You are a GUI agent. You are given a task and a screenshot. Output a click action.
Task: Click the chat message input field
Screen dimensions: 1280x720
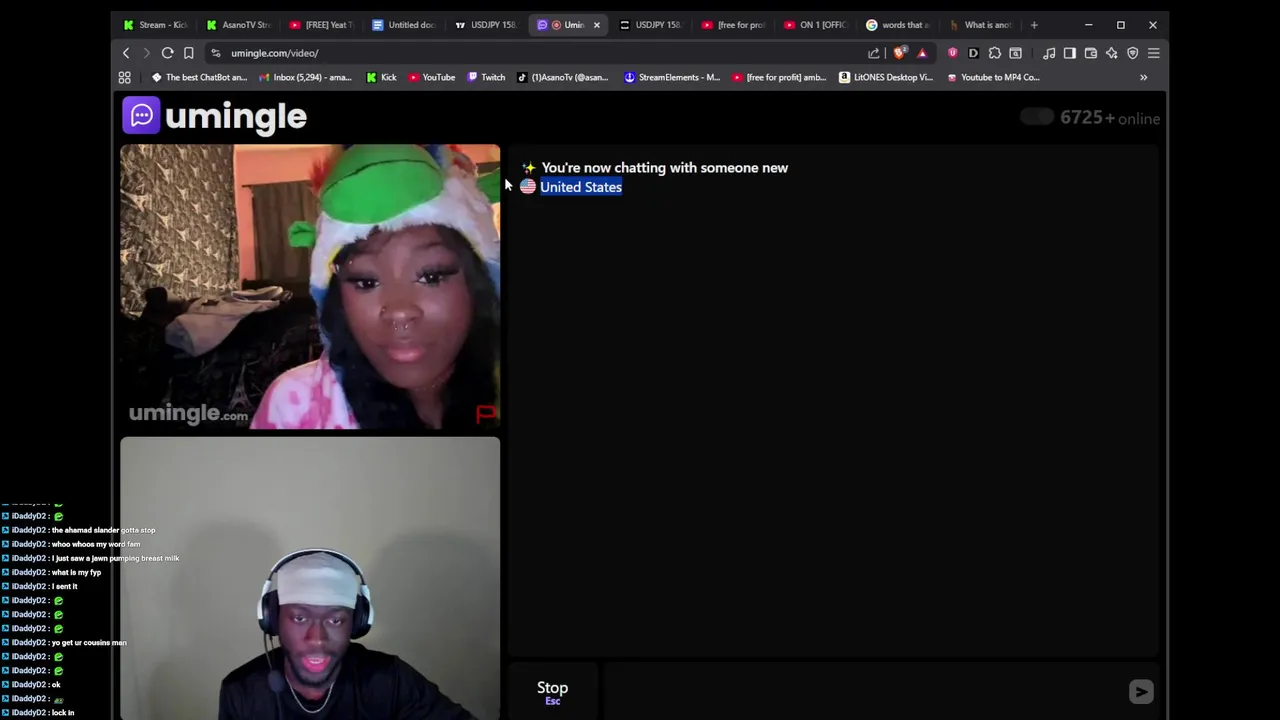click(x=865, y=691)
